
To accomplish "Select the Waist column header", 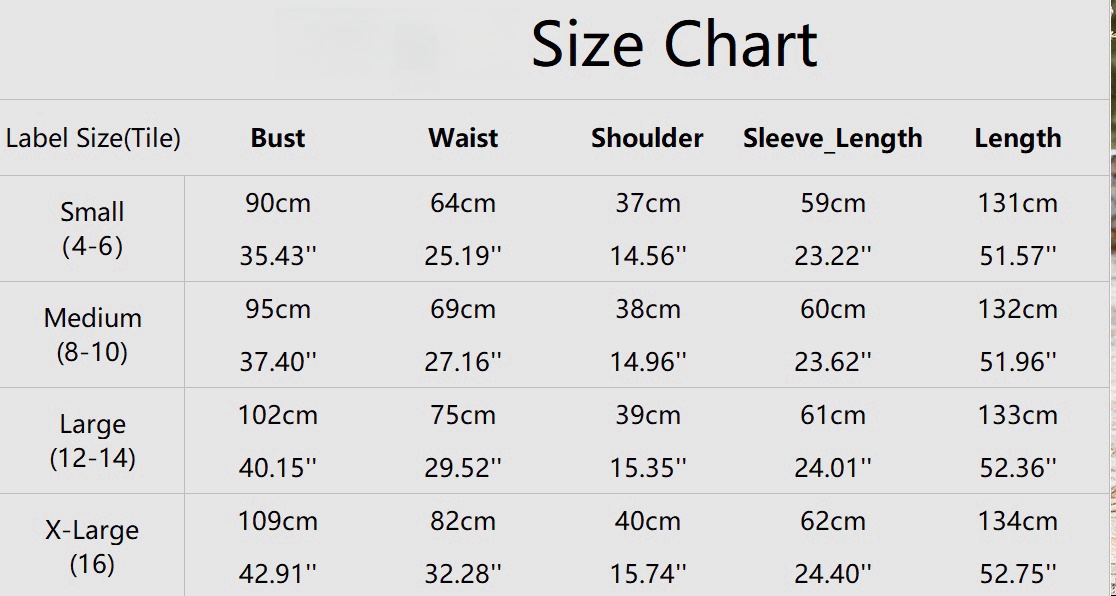I will (x=463, y=138).
